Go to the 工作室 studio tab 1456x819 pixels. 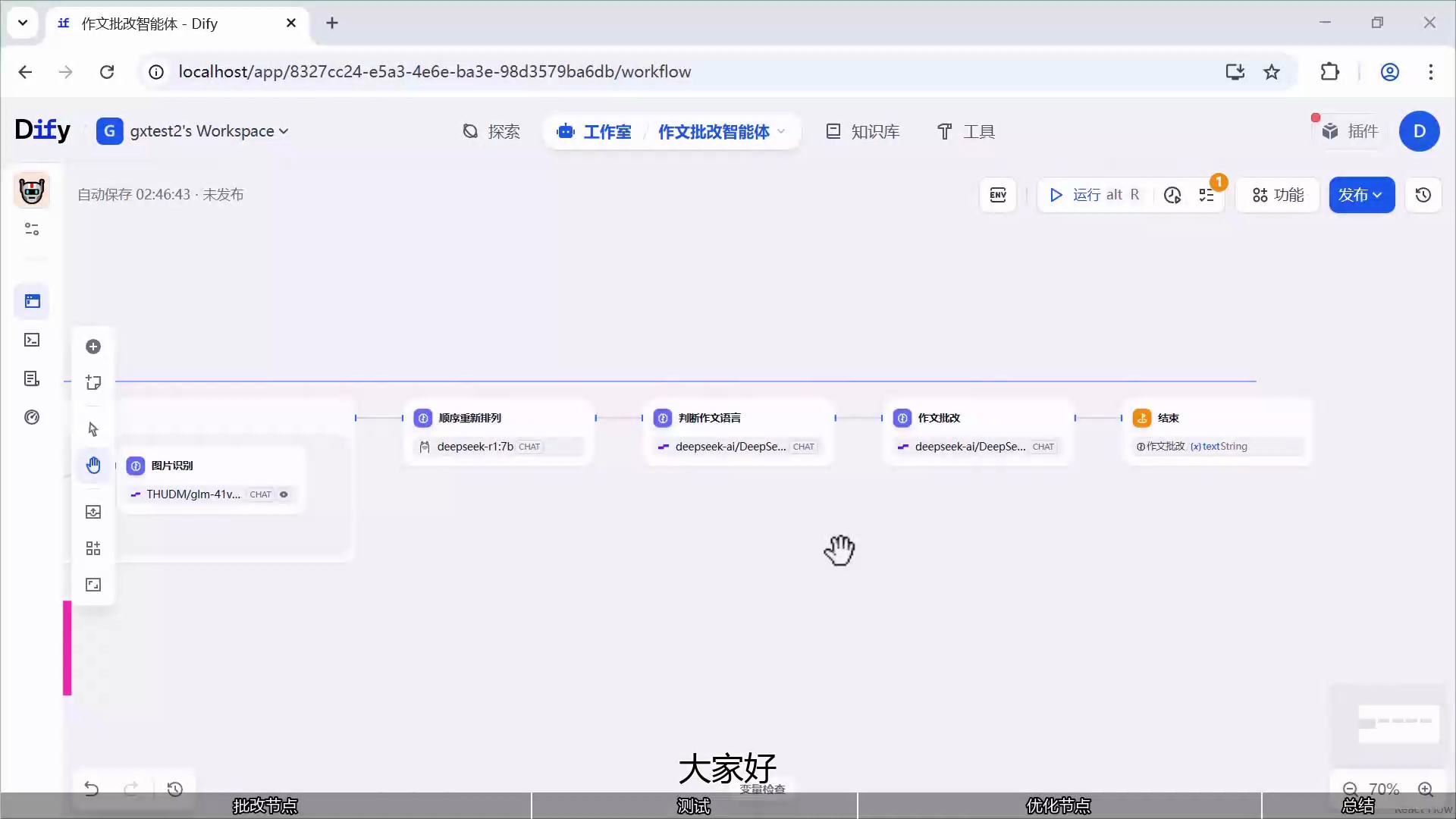click(x=594, y=131)
